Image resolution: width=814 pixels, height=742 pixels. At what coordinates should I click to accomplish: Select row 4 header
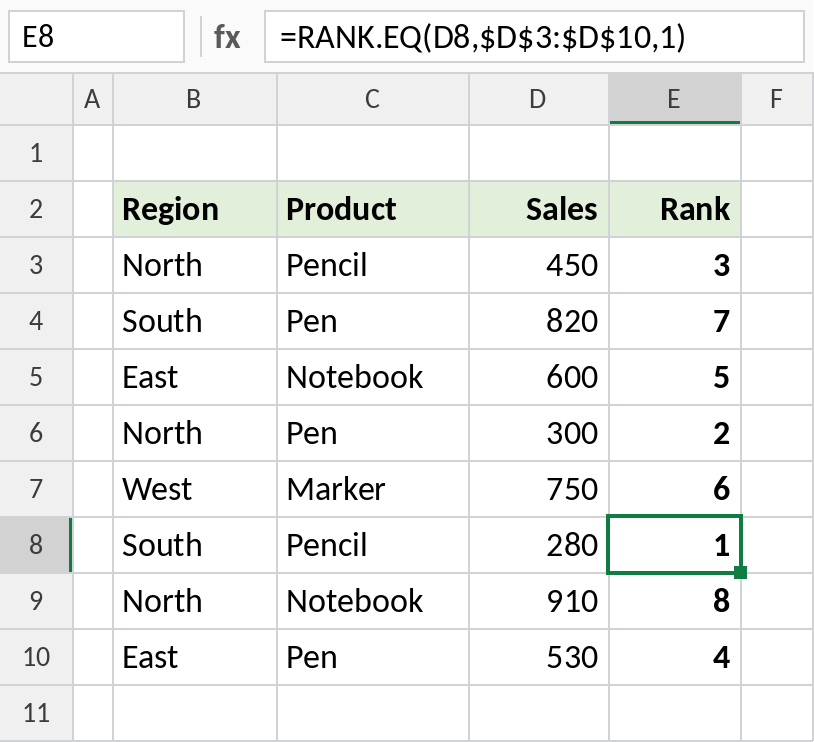tap(36, 321)
